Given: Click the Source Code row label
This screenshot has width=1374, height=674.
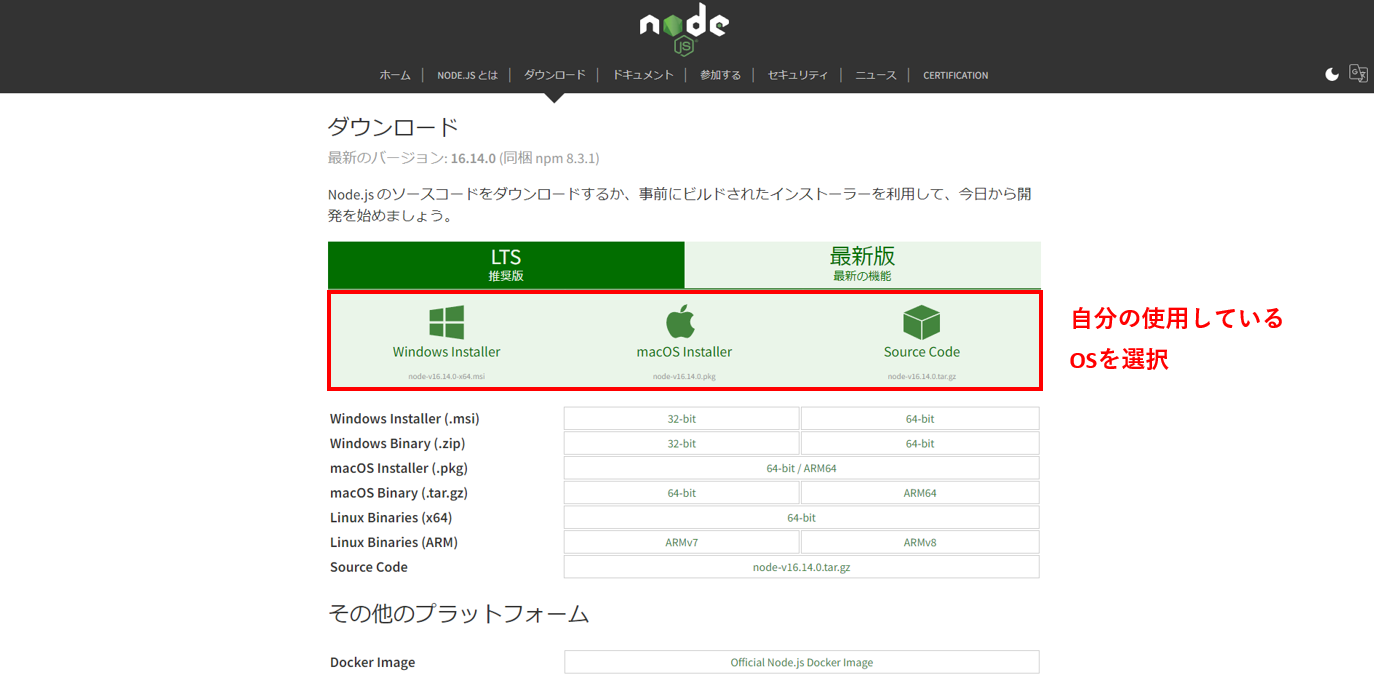Looking at the screenshot, I should tap(369, 567).
